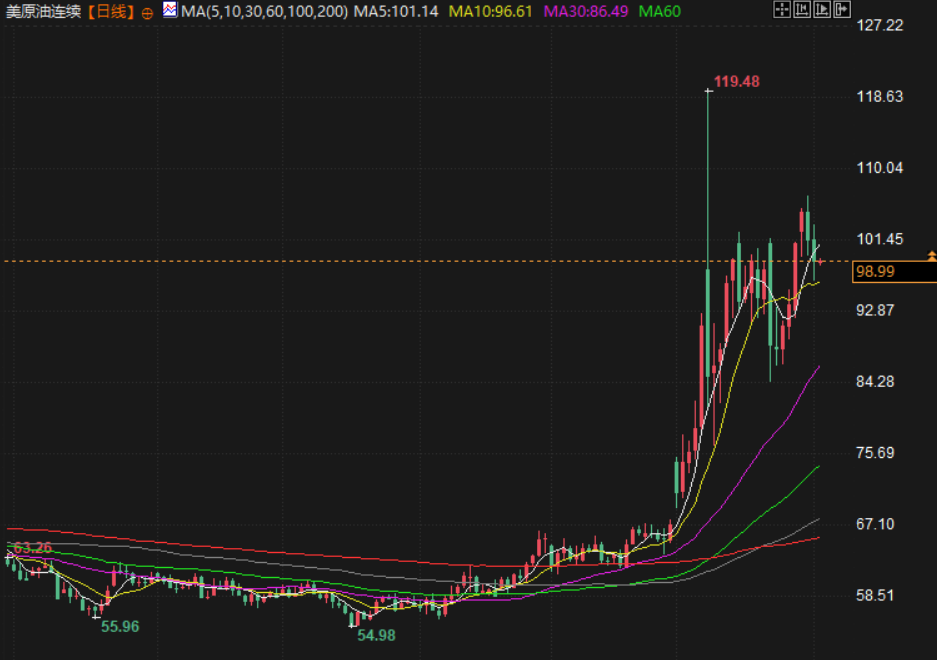Click the 美原油连续 instrument title
The width and height of the screenshot is (937, 660).
click(44, 11)
